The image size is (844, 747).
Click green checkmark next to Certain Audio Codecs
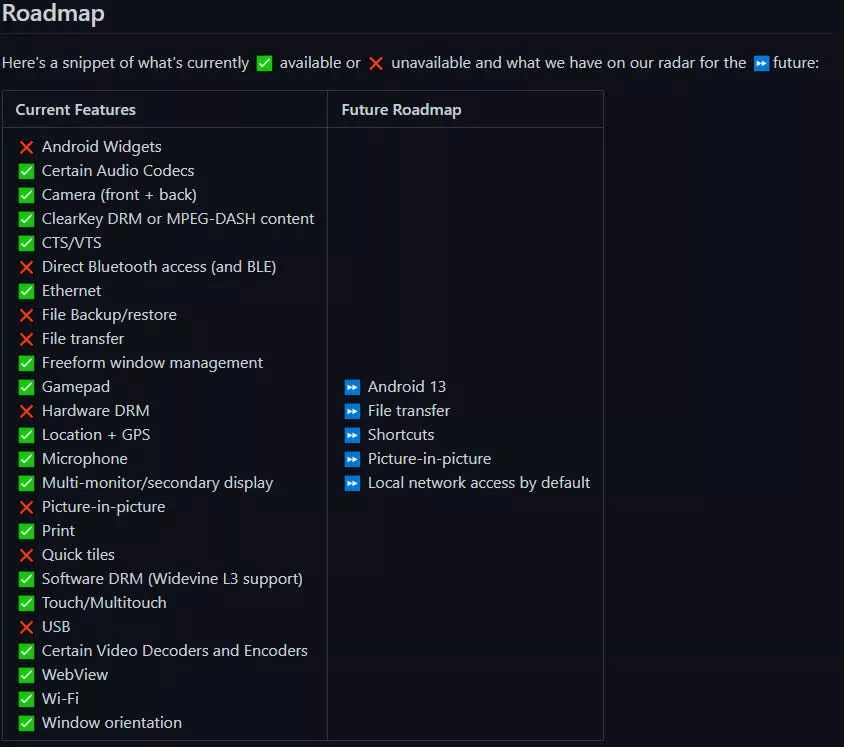click(x=26, y=171)
